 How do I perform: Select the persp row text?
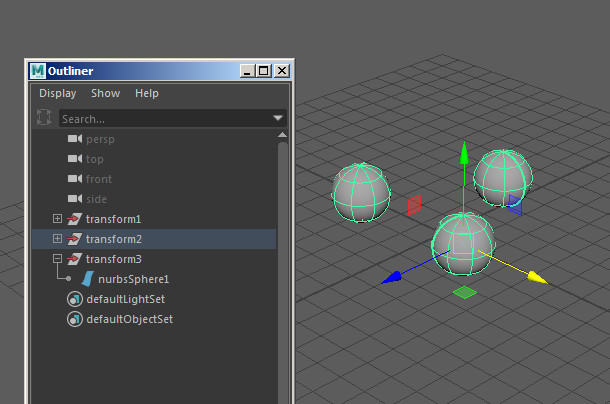100,139
